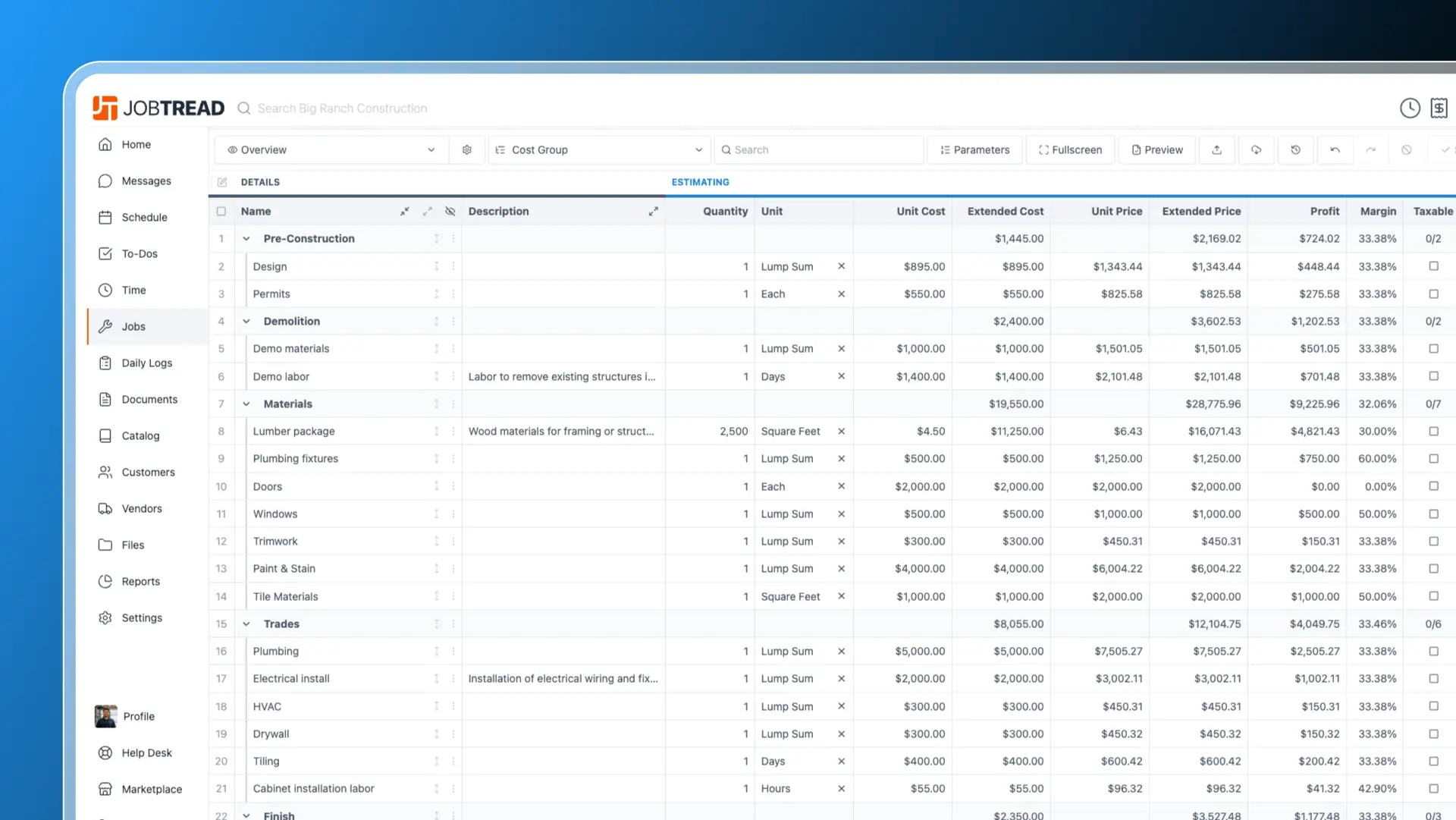Click the 2,500 quantity of Lumber package
1456x820 pixels.
[x=733, y=432]
